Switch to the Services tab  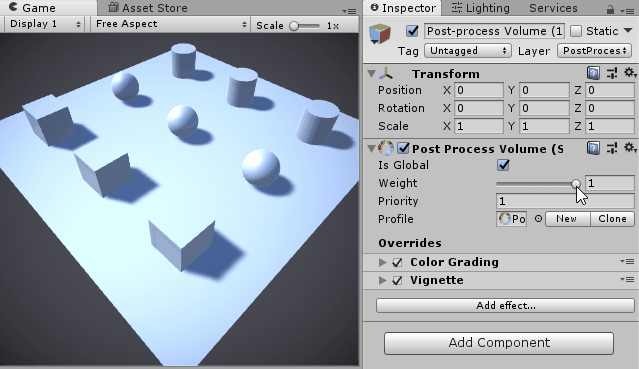[553, 8]
